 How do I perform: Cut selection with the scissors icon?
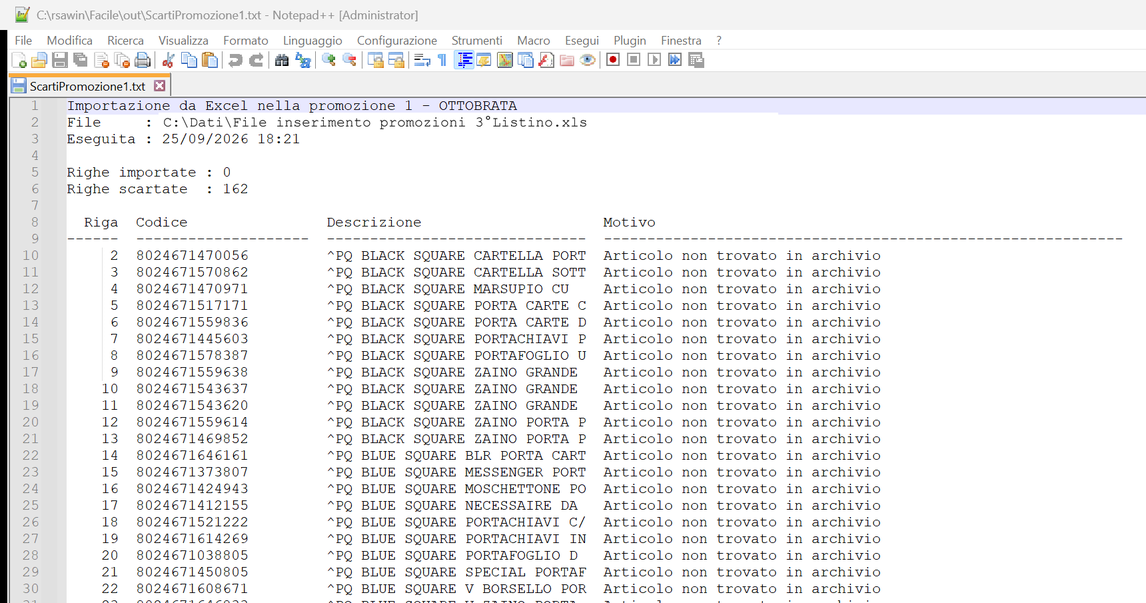click(168, 61)
